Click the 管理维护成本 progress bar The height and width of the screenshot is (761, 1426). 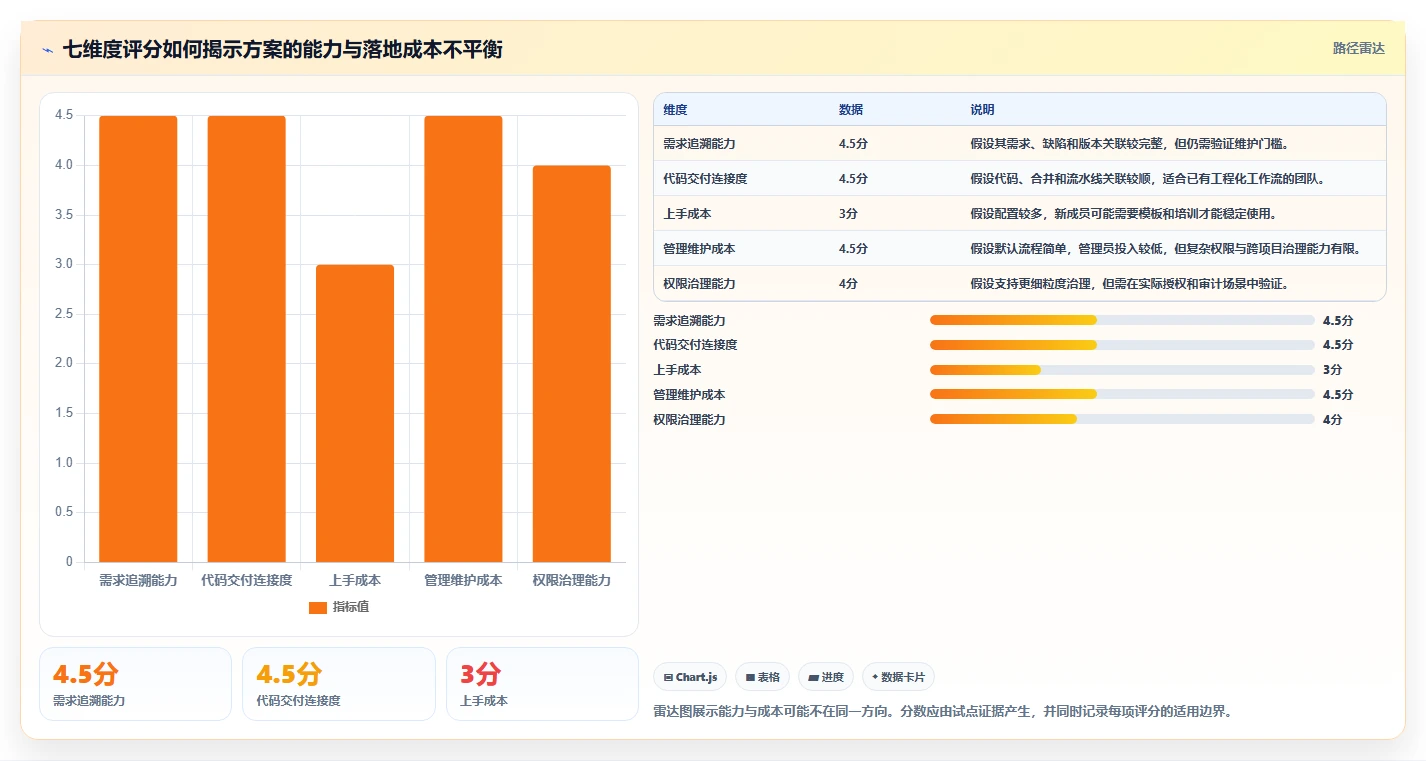1122,394
